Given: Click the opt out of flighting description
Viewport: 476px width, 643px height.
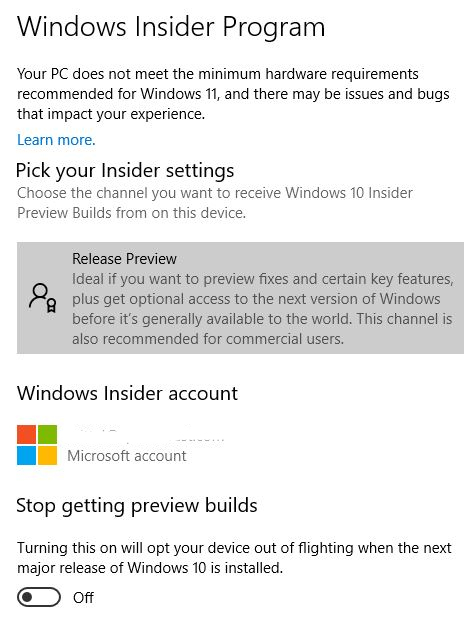Looking at the screenshot, I should tap(234, 558).
